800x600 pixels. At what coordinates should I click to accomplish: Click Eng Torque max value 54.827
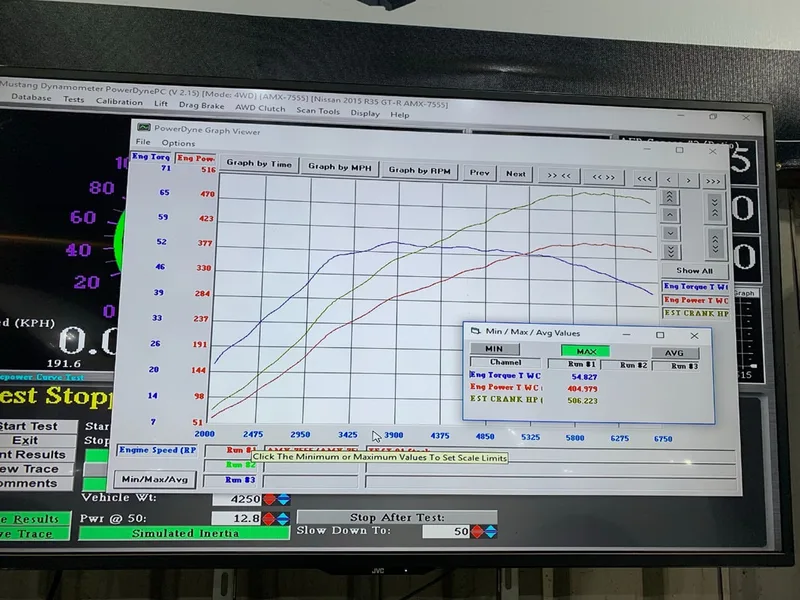coord(584,377)
